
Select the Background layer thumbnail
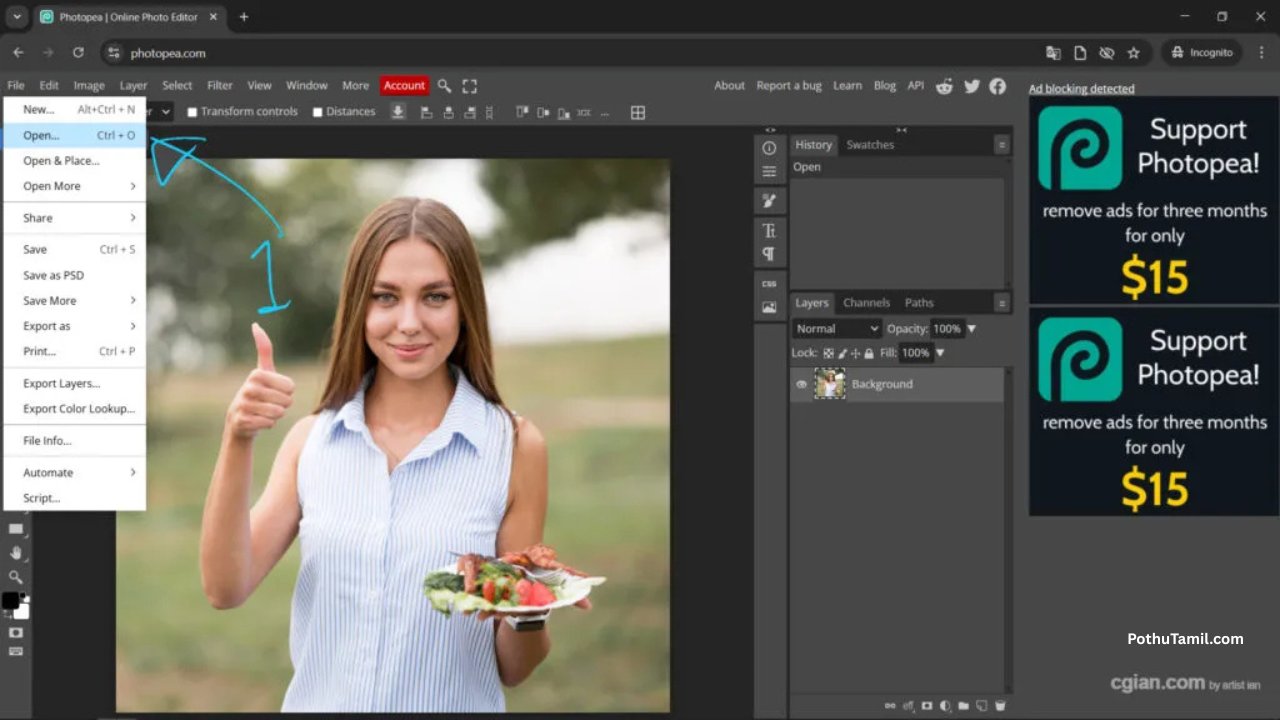coord(830,384)
